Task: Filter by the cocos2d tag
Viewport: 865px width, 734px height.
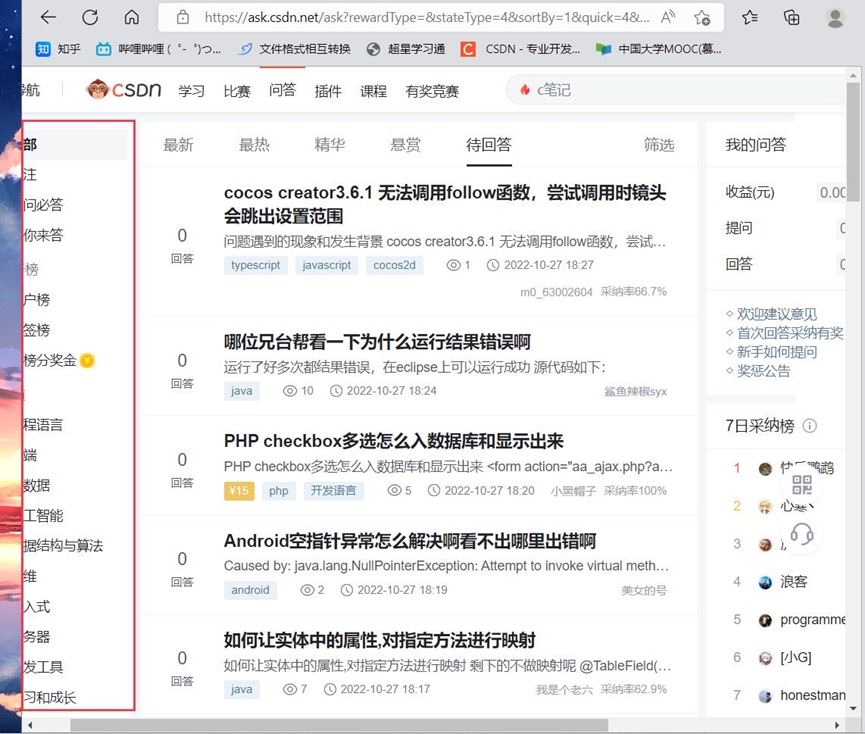Action: coord(394,265)
